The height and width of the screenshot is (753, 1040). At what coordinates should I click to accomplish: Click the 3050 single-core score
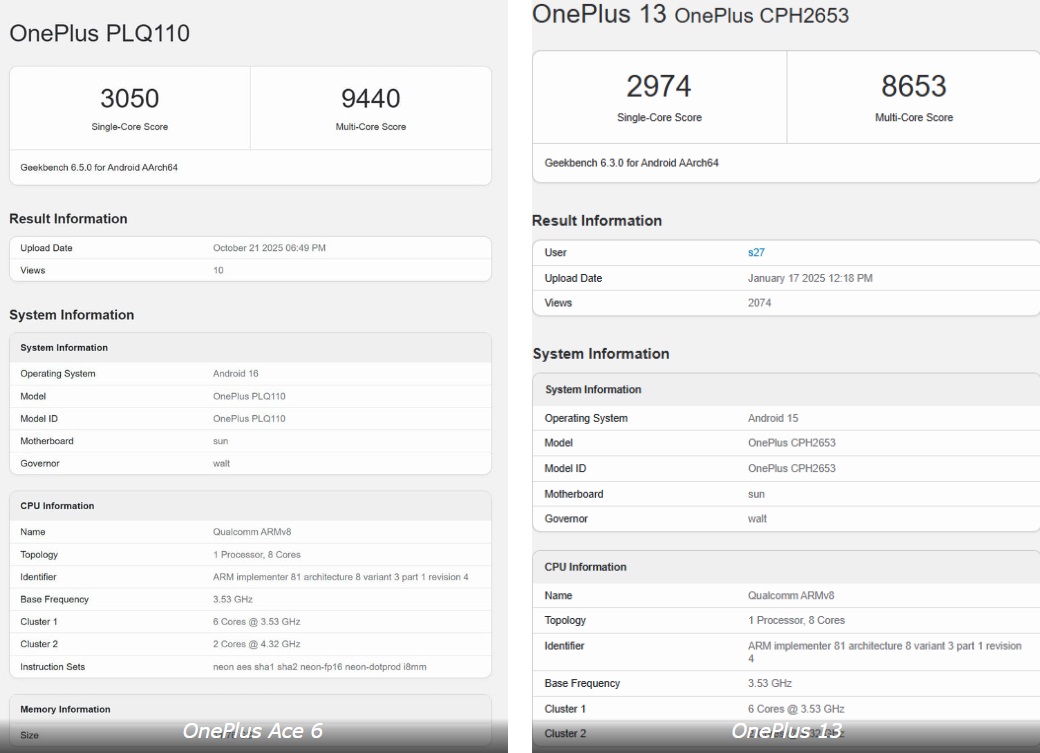[x=129, y=98]
